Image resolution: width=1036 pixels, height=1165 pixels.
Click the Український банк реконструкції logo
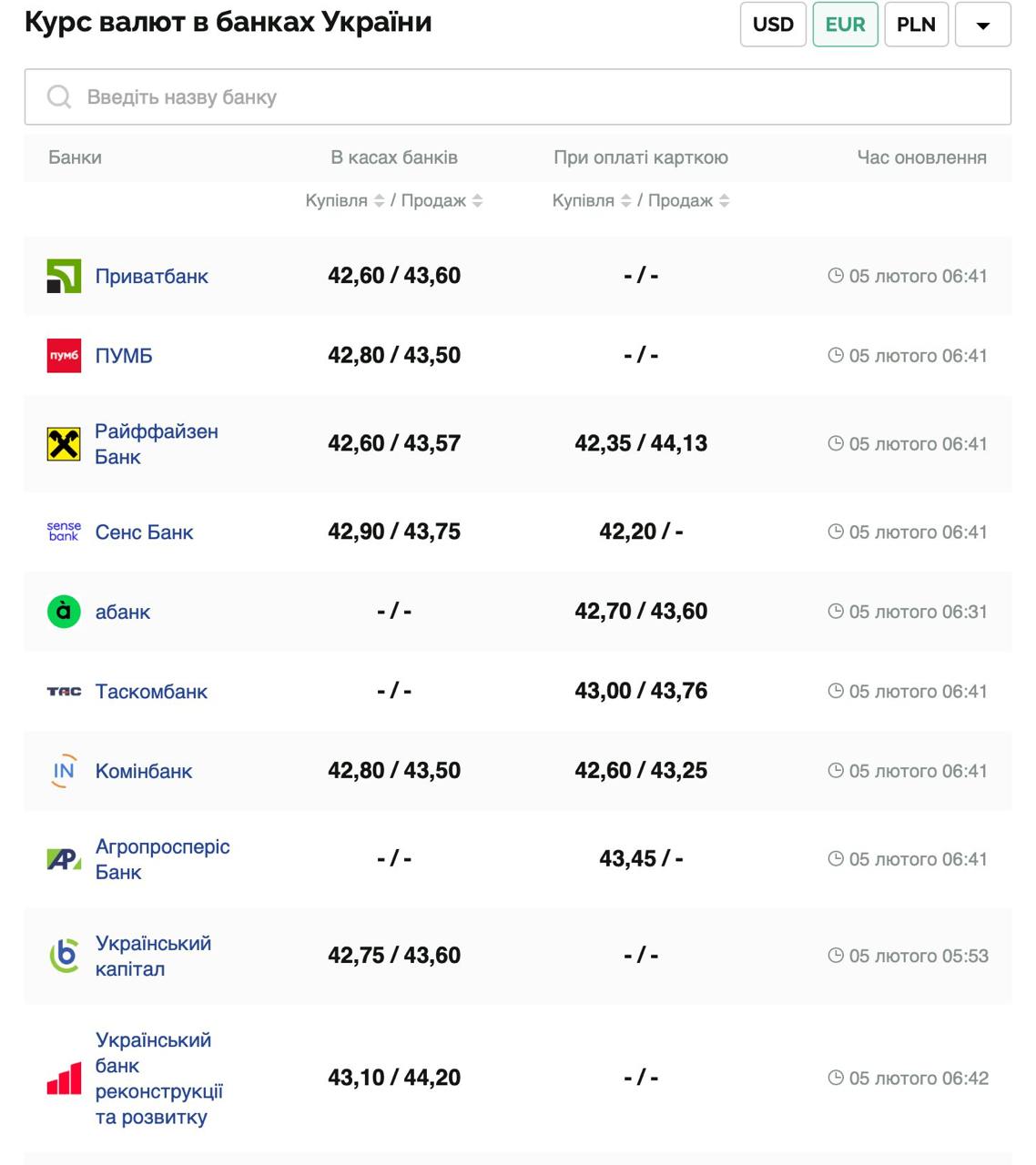point(64,1079)
